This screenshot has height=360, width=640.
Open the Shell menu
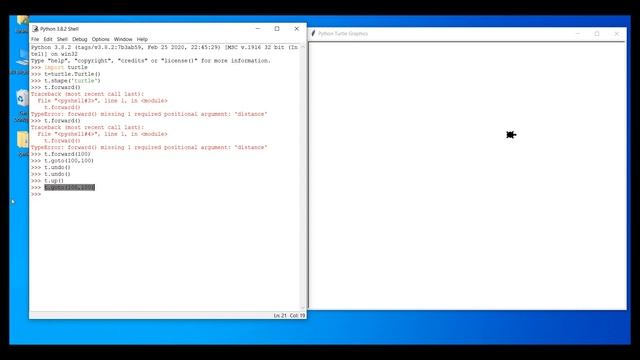point(62,39)
